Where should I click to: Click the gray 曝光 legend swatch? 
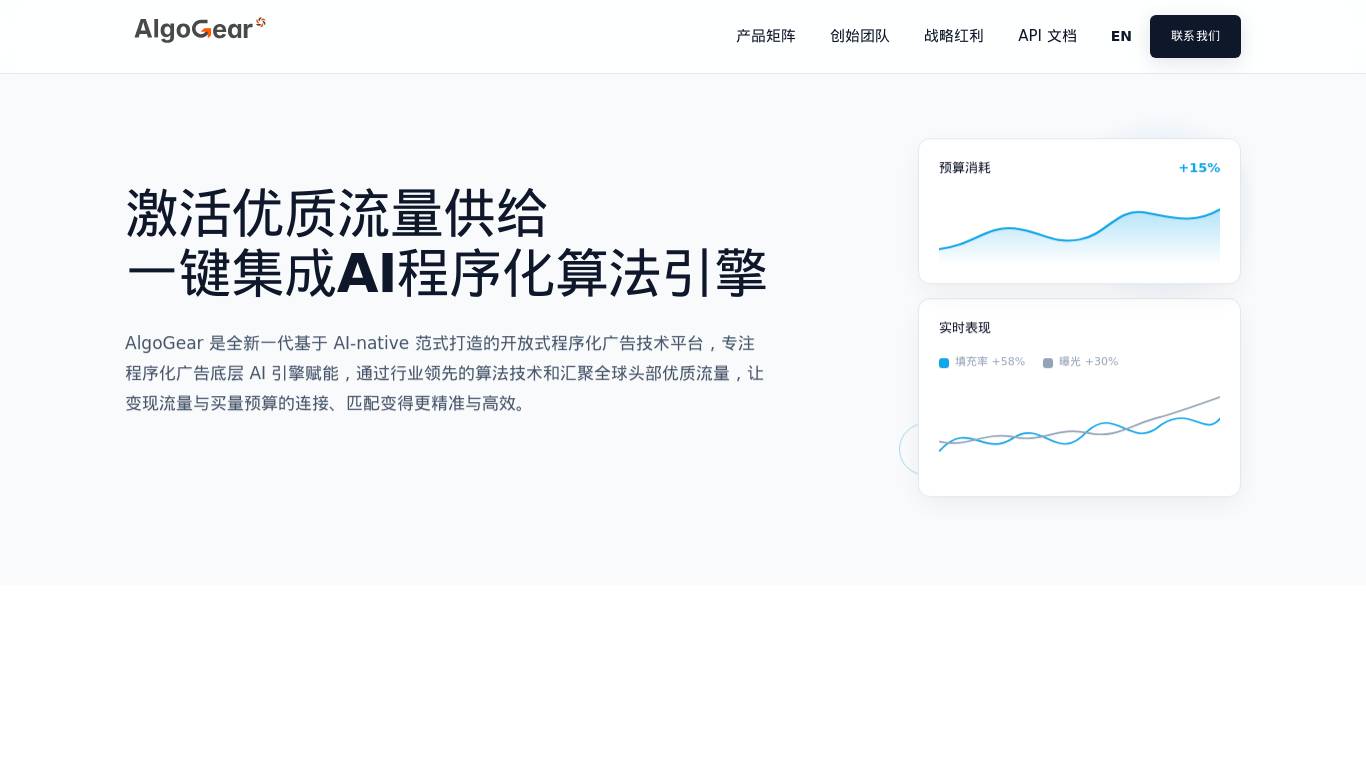(1048, 363)
